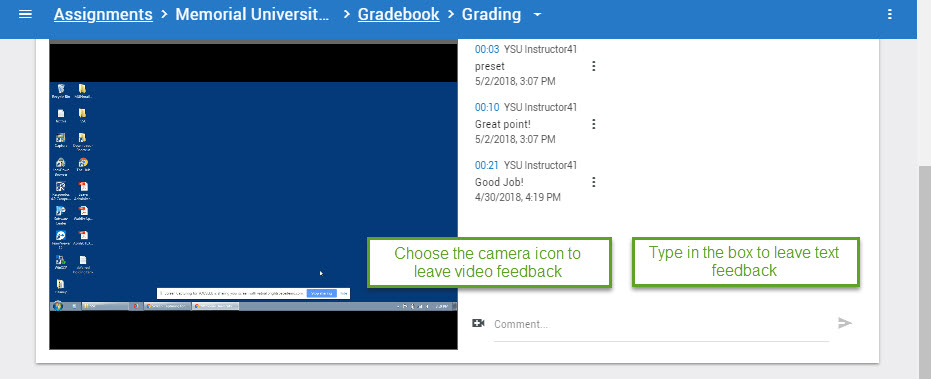Click the send comment arrow icon

pos(844,323)
